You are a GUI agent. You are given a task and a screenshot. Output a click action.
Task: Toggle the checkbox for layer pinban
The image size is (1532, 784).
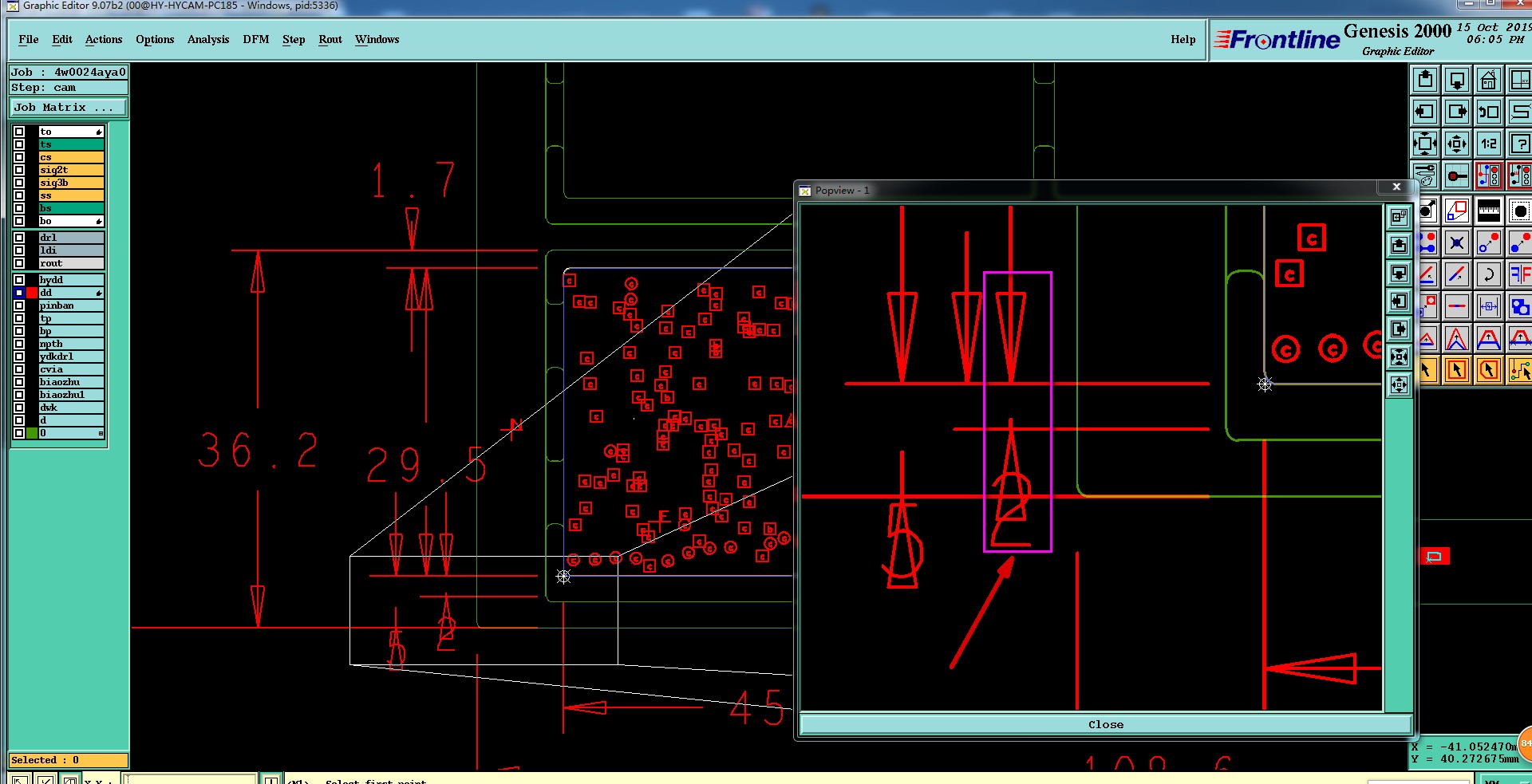tap(19, 305)
